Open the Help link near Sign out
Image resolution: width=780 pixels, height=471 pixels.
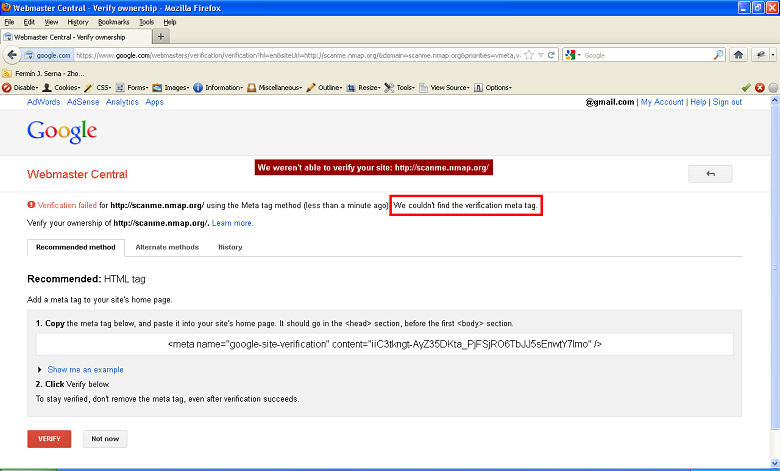(698, 102)
